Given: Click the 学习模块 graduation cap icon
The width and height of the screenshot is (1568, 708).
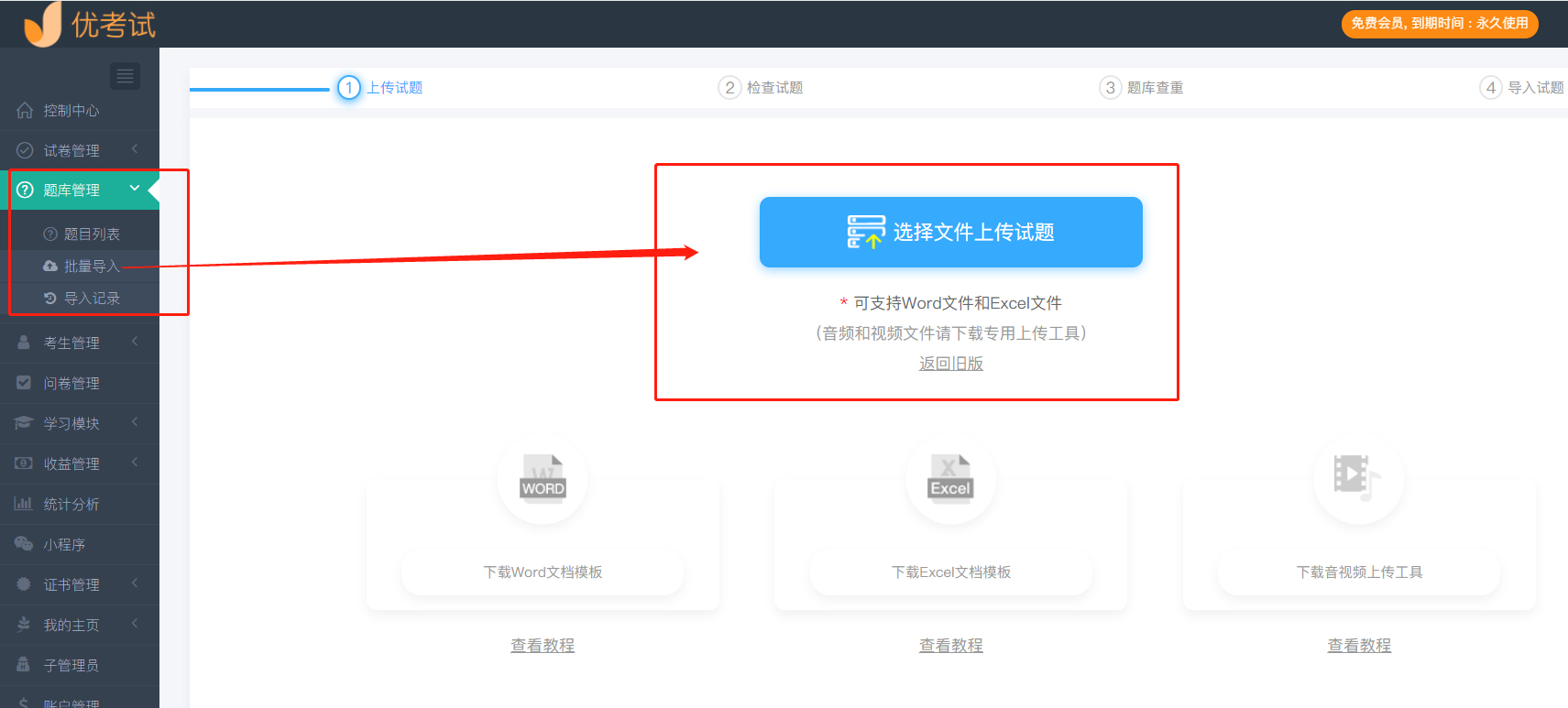Looking at the screenshot, I should pos(24,422).
